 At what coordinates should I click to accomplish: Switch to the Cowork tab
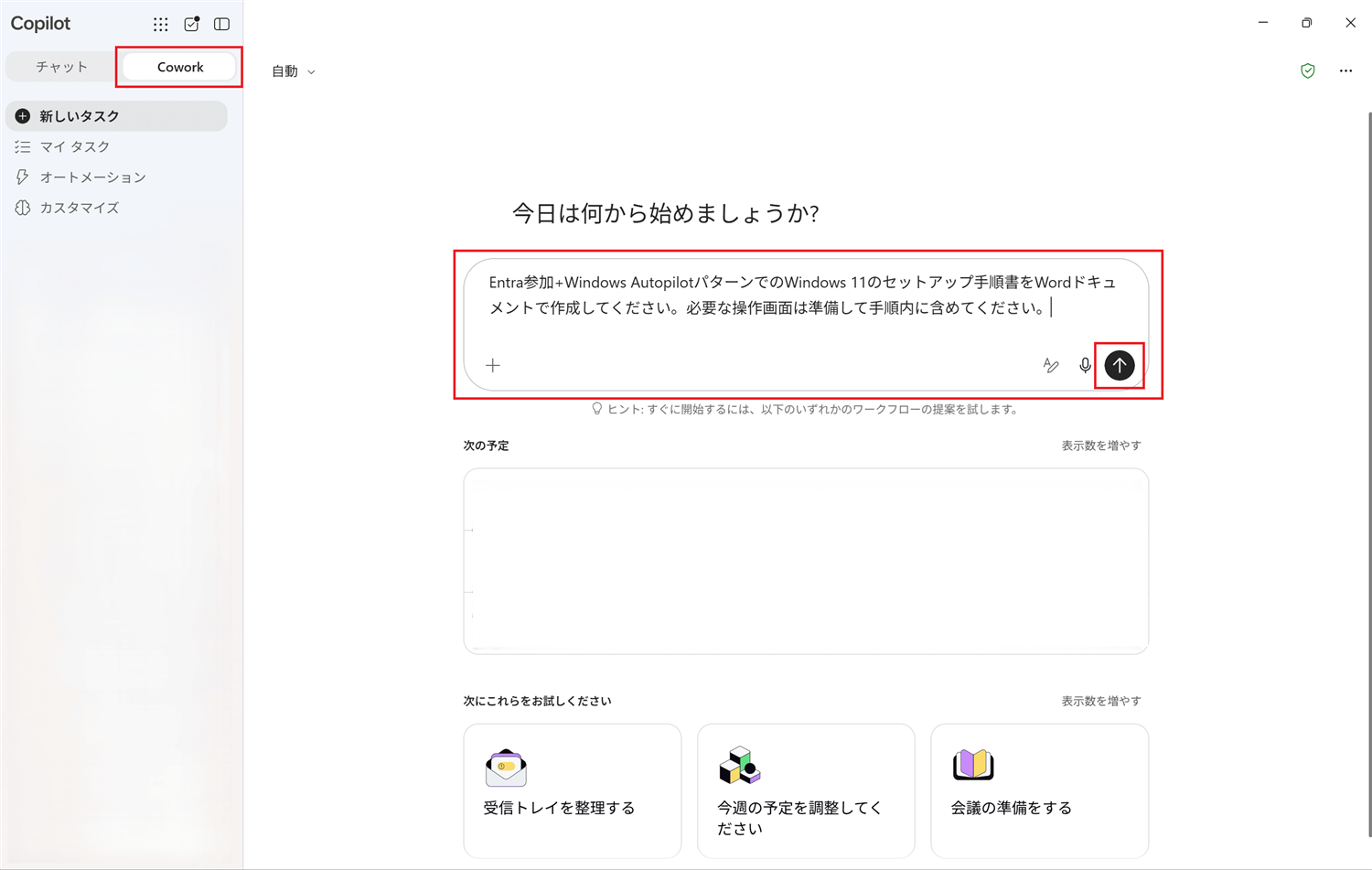180,67
